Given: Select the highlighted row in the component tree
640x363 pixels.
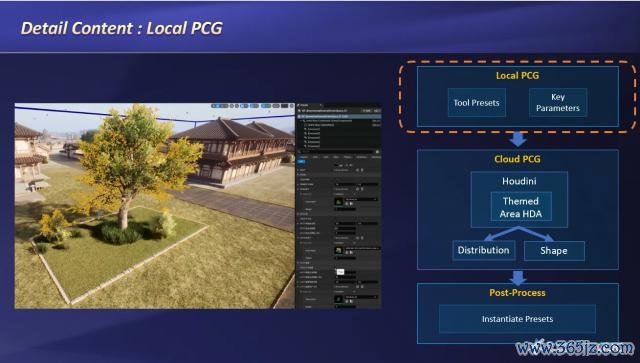Looking at the screenshot, I should point(340,116).
